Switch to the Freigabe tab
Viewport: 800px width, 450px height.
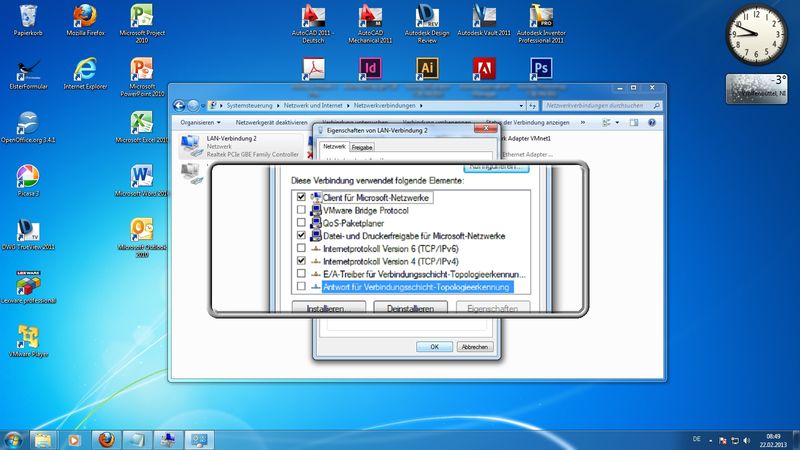(x=362, y=147)
